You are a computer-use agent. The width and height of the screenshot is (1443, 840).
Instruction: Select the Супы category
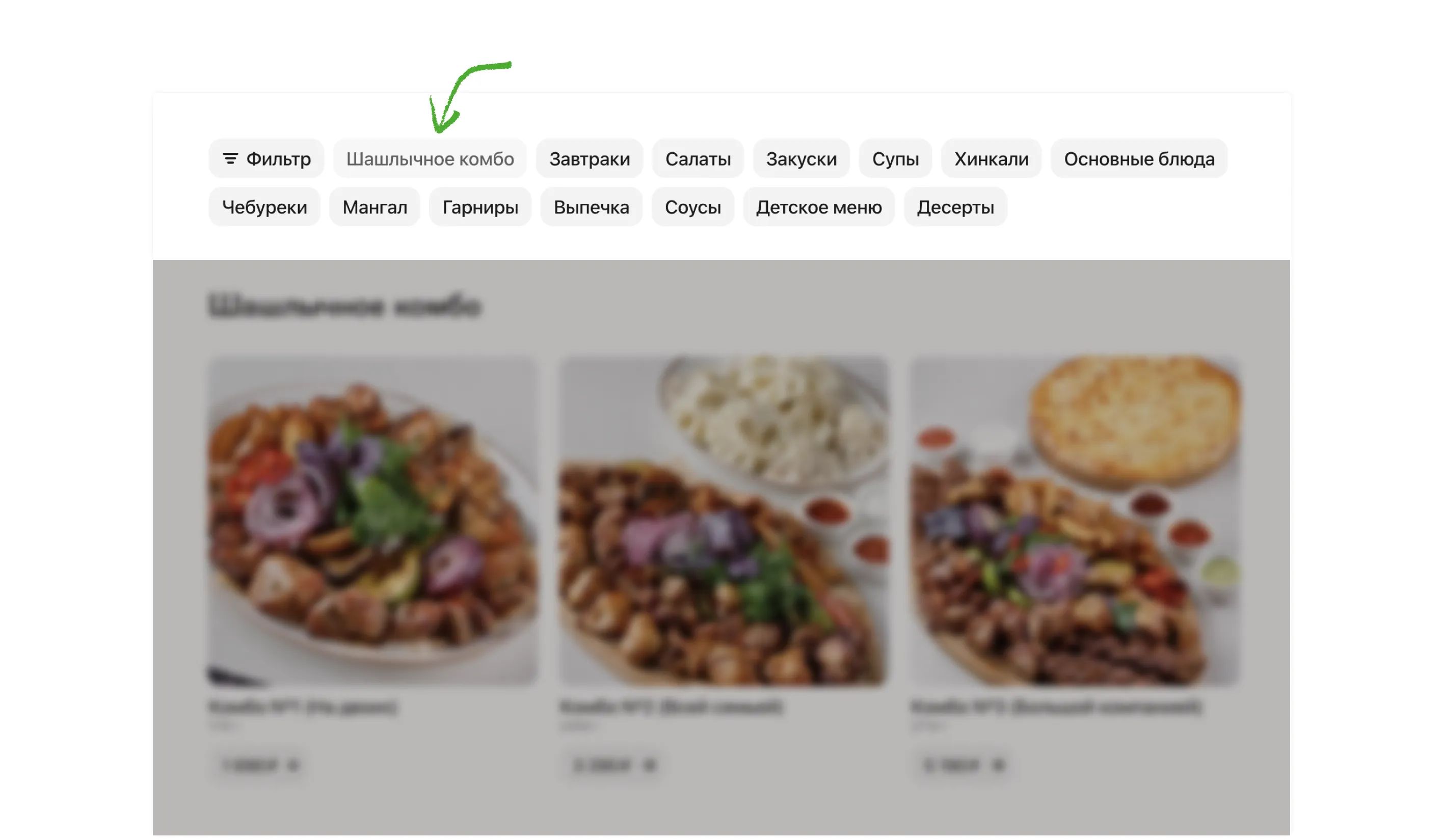tap(895, 158)
